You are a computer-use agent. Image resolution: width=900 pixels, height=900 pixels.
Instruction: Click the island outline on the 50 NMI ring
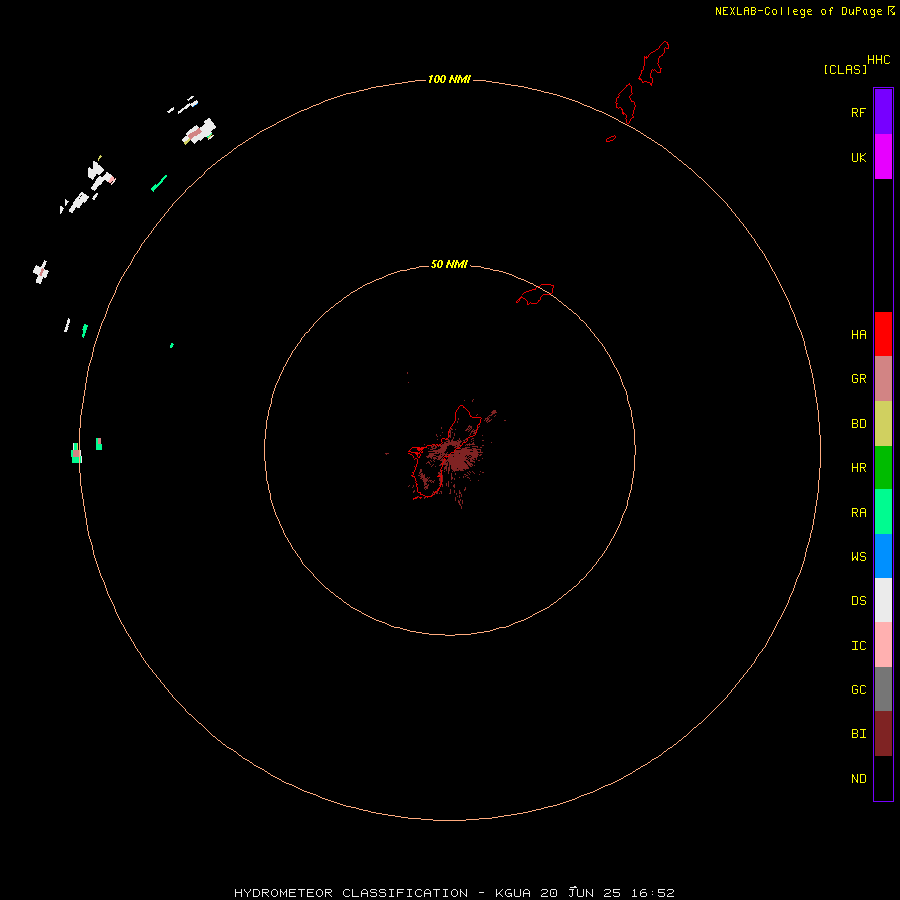[535, 294]
